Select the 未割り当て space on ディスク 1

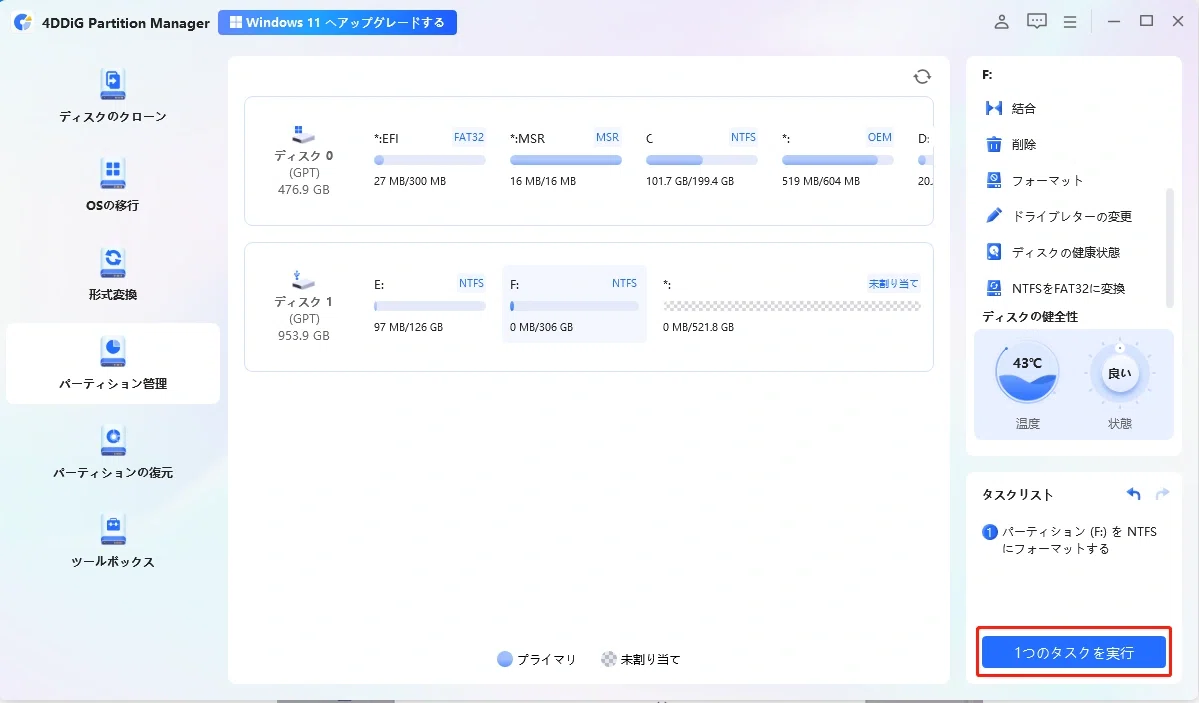[x=791, y=305]
